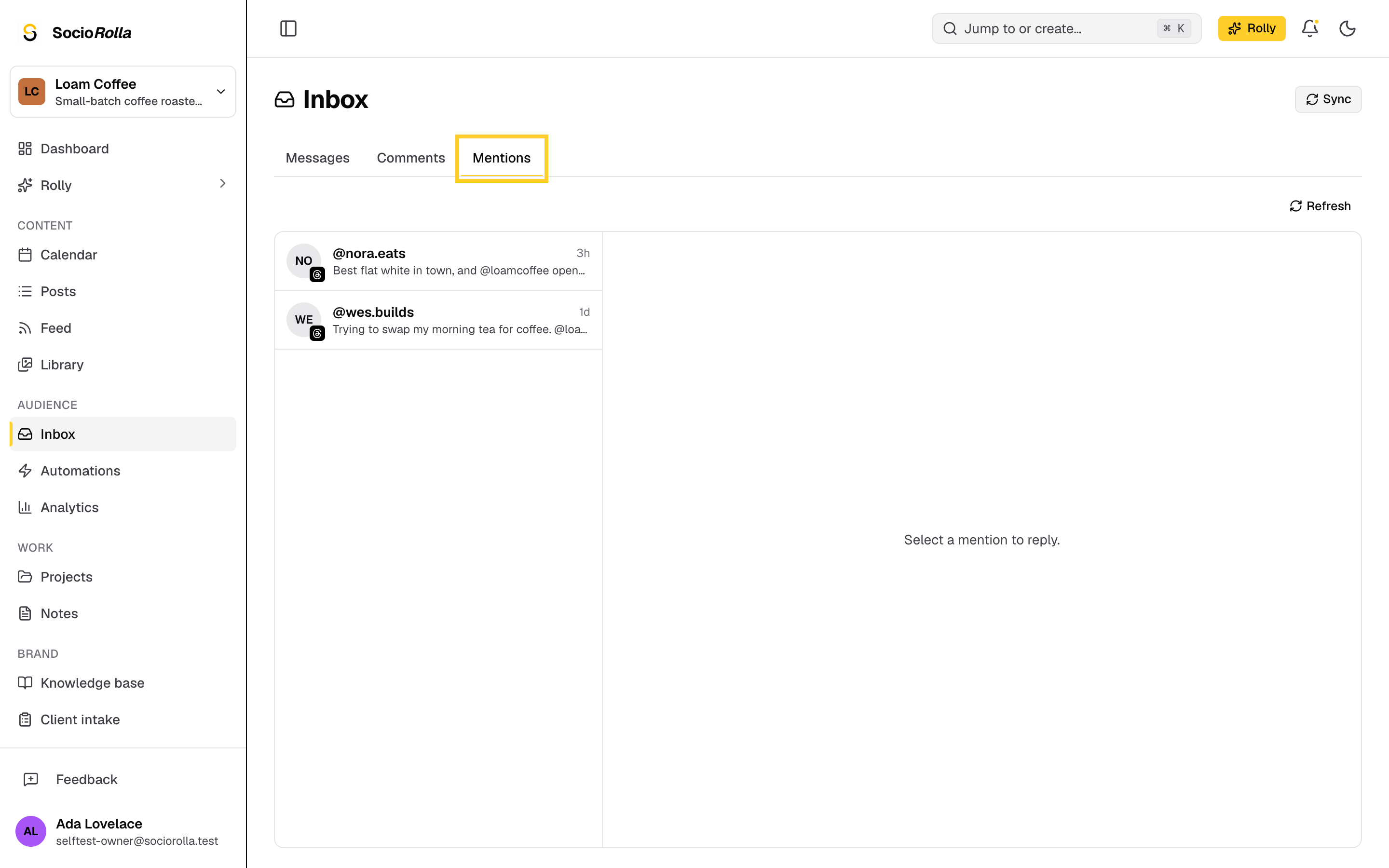Open Client intake page
1389x868 pixels.
click(x=123, y=719)
